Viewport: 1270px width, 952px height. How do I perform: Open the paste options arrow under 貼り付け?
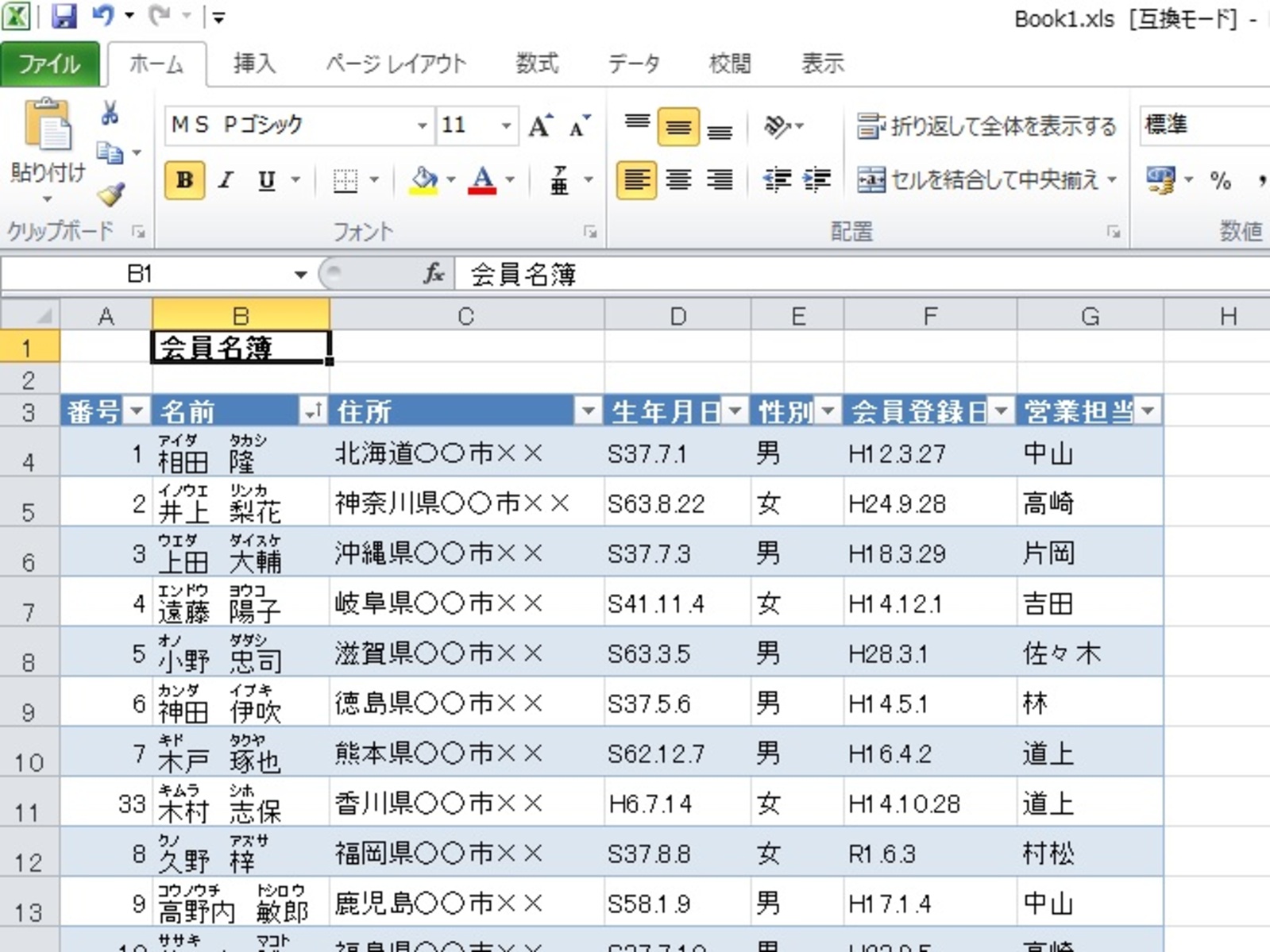pos(48,198)
